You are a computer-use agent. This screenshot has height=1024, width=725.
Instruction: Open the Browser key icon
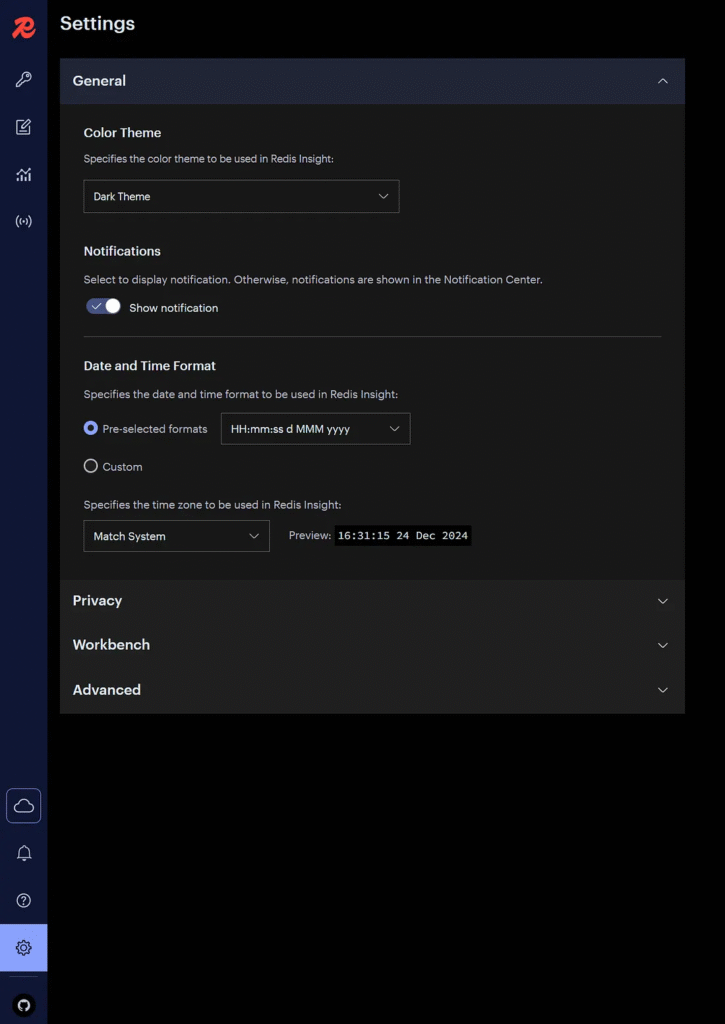click(23, 80)
